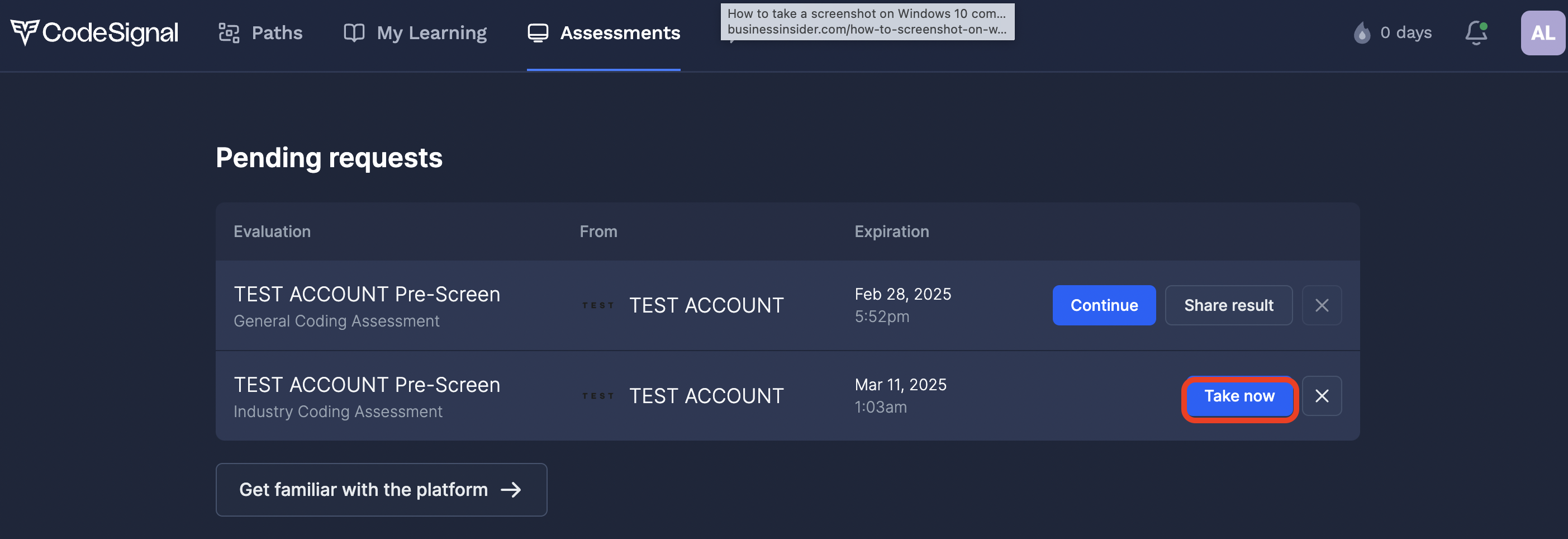Click the My Learning book icon

pos(354,33)
